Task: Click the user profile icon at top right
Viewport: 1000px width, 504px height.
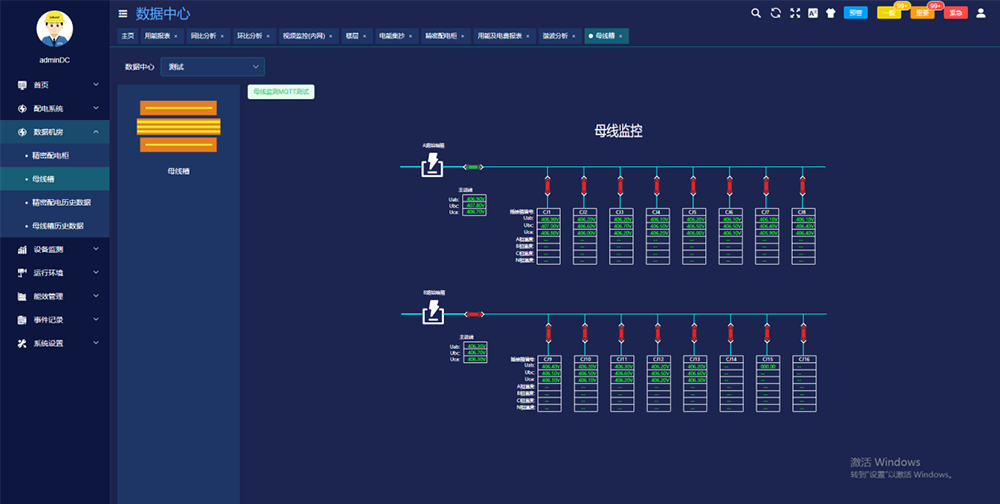Action: click(x=980, y=13)
